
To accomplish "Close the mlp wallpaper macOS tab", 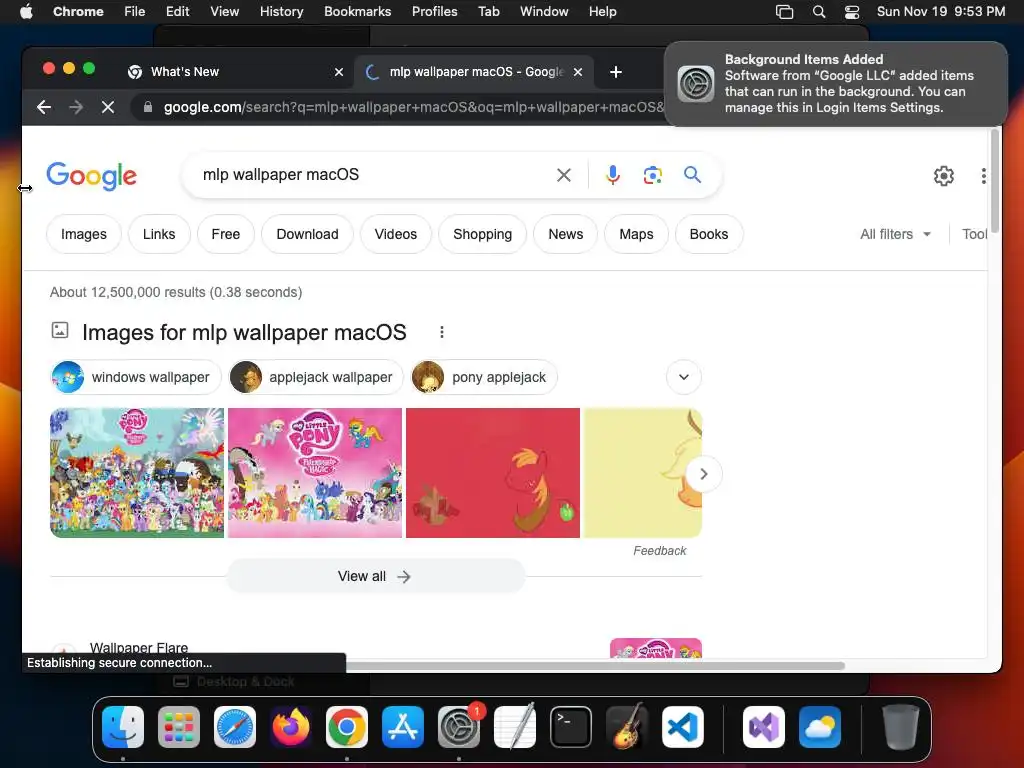I will [577, 72].
